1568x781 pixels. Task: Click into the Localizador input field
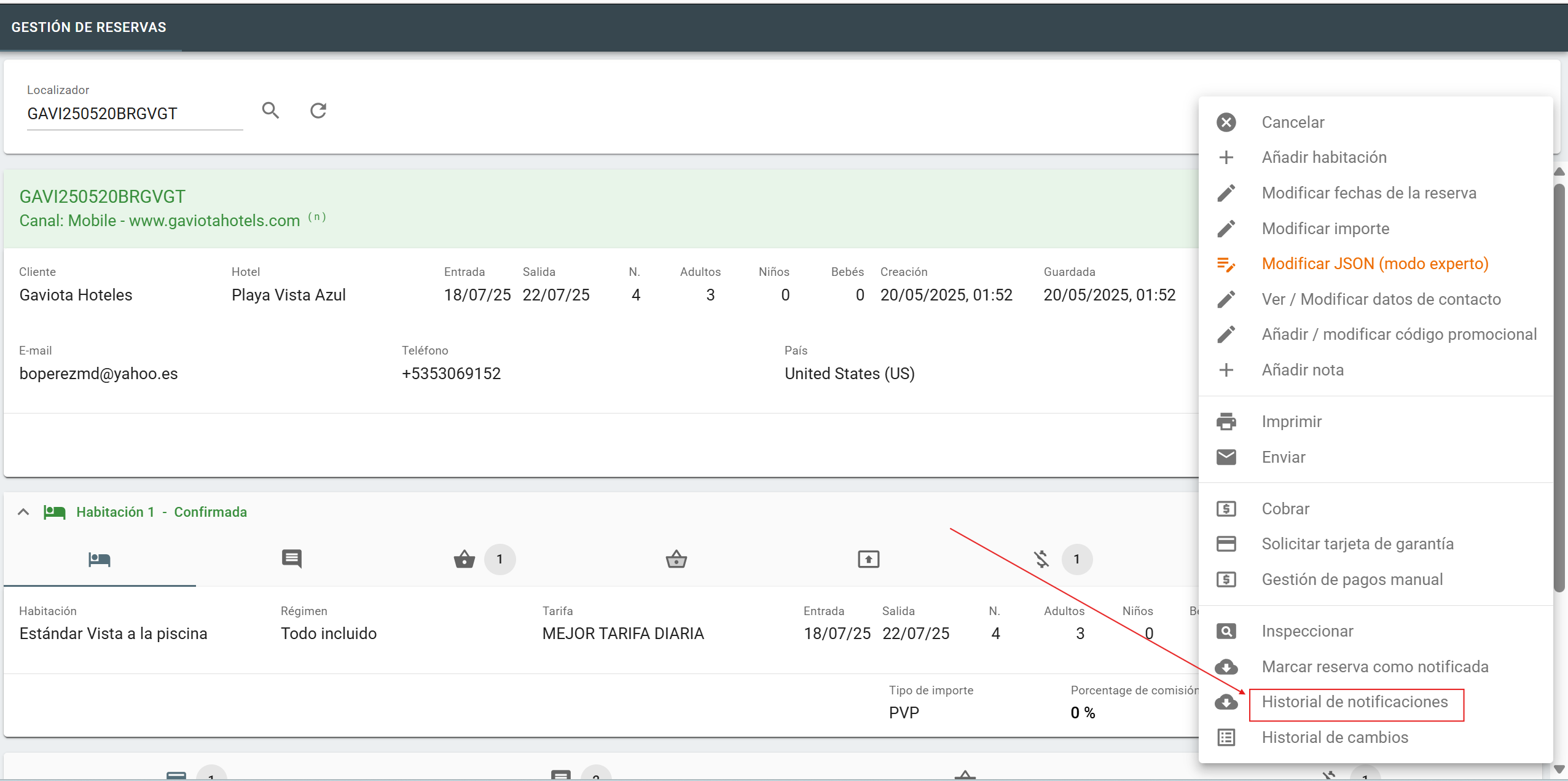[134, 114]
